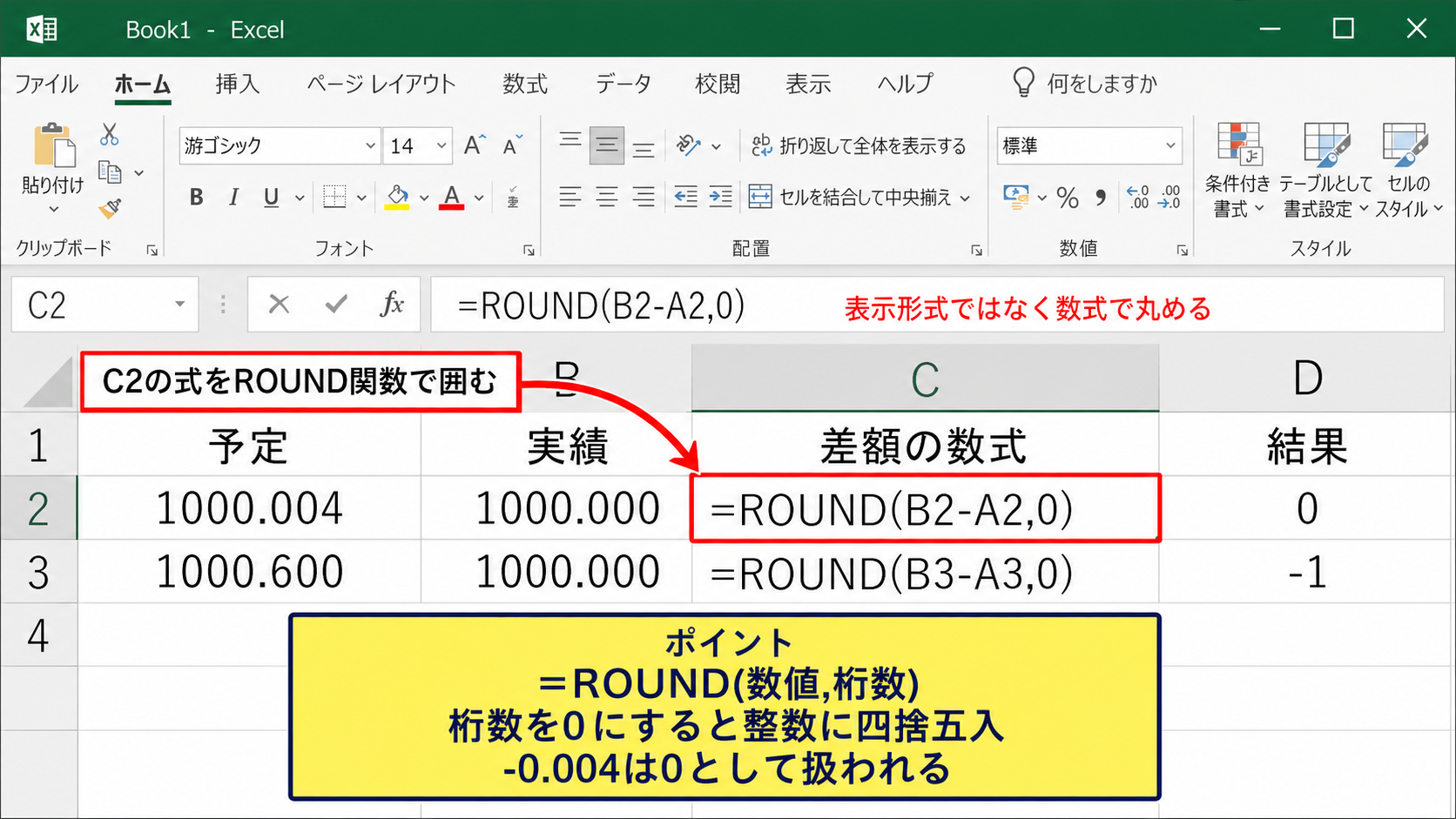Open the Merge & Center dropdown arrow

[x=965, y=198]
